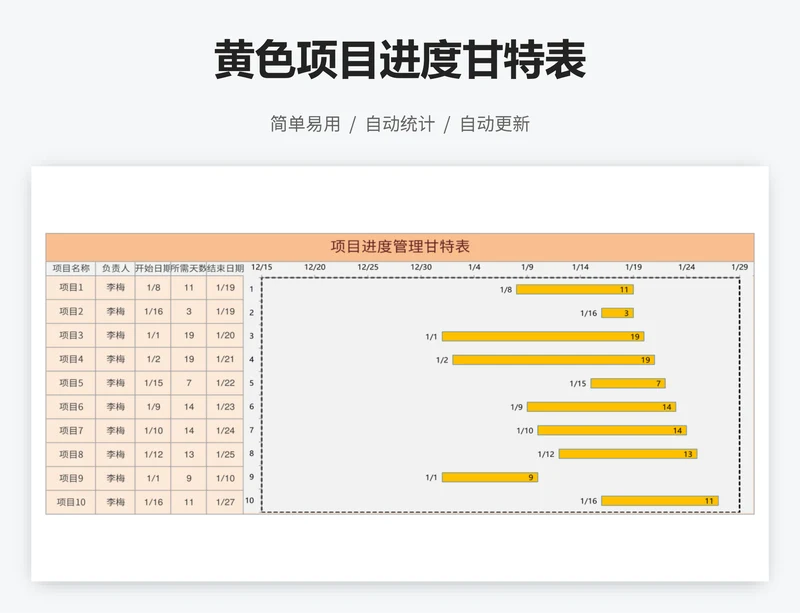Select the Gantt bar labeled 9
This screenshot has height=613, width=800.
(490, 477)
